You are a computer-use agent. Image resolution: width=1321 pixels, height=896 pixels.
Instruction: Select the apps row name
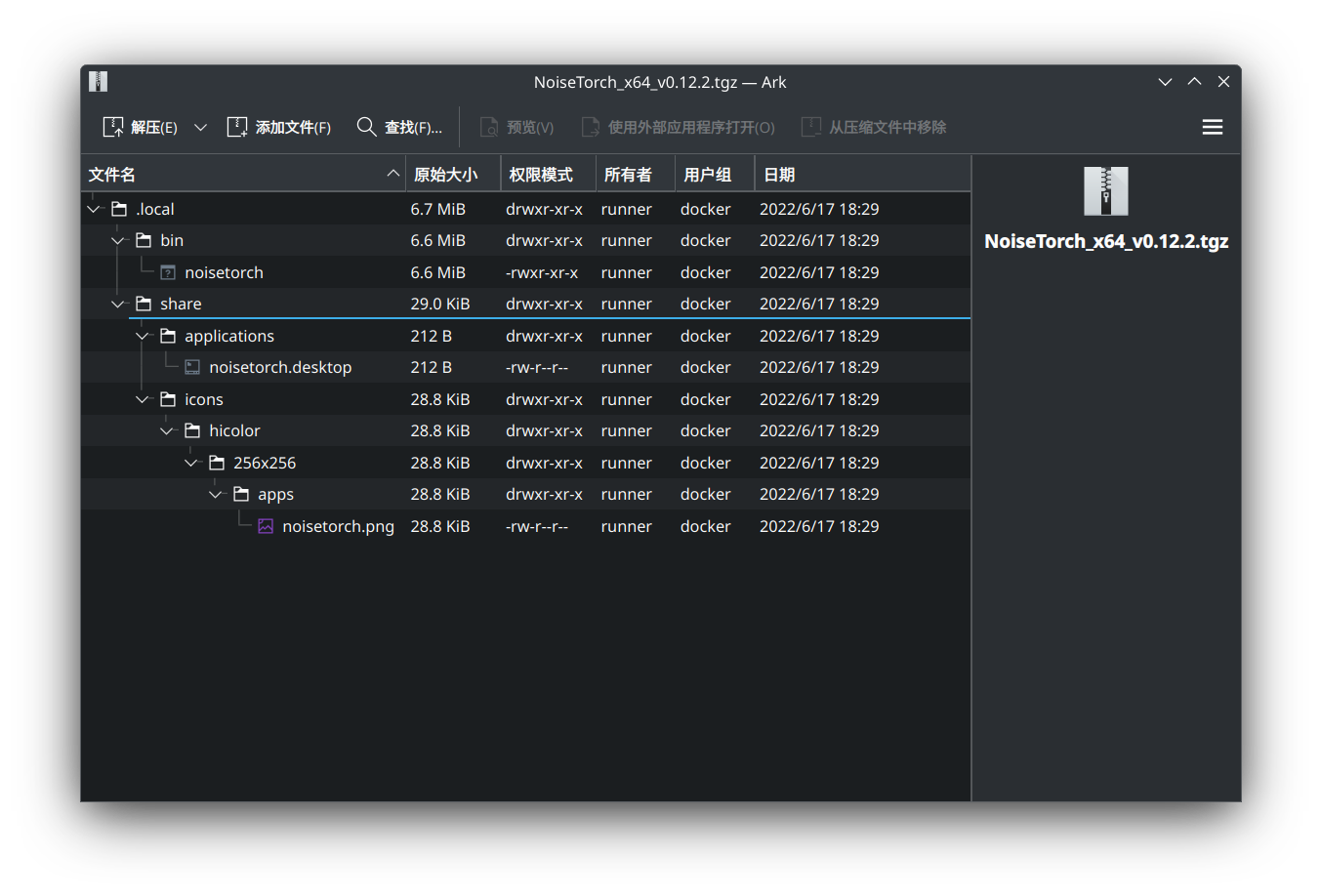[x=275, y=495]
